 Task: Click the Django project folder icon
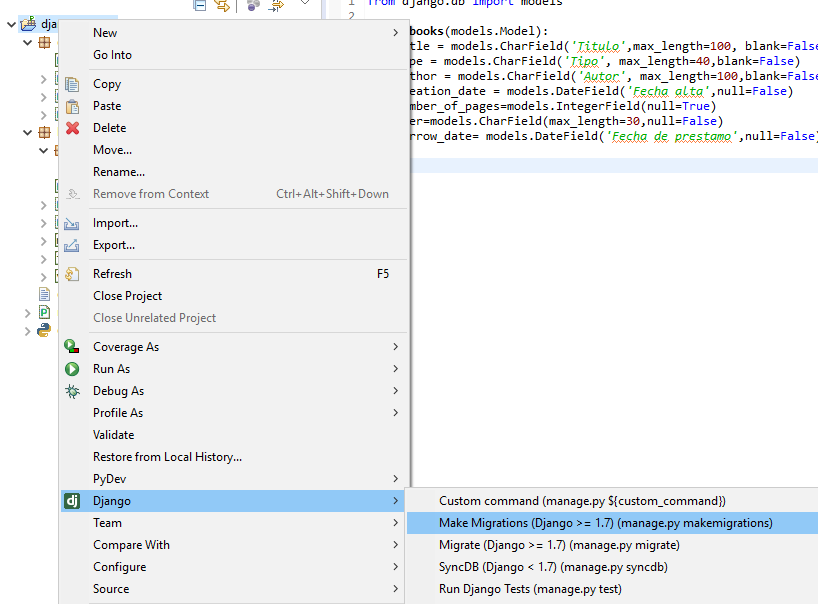pos(28,23)
